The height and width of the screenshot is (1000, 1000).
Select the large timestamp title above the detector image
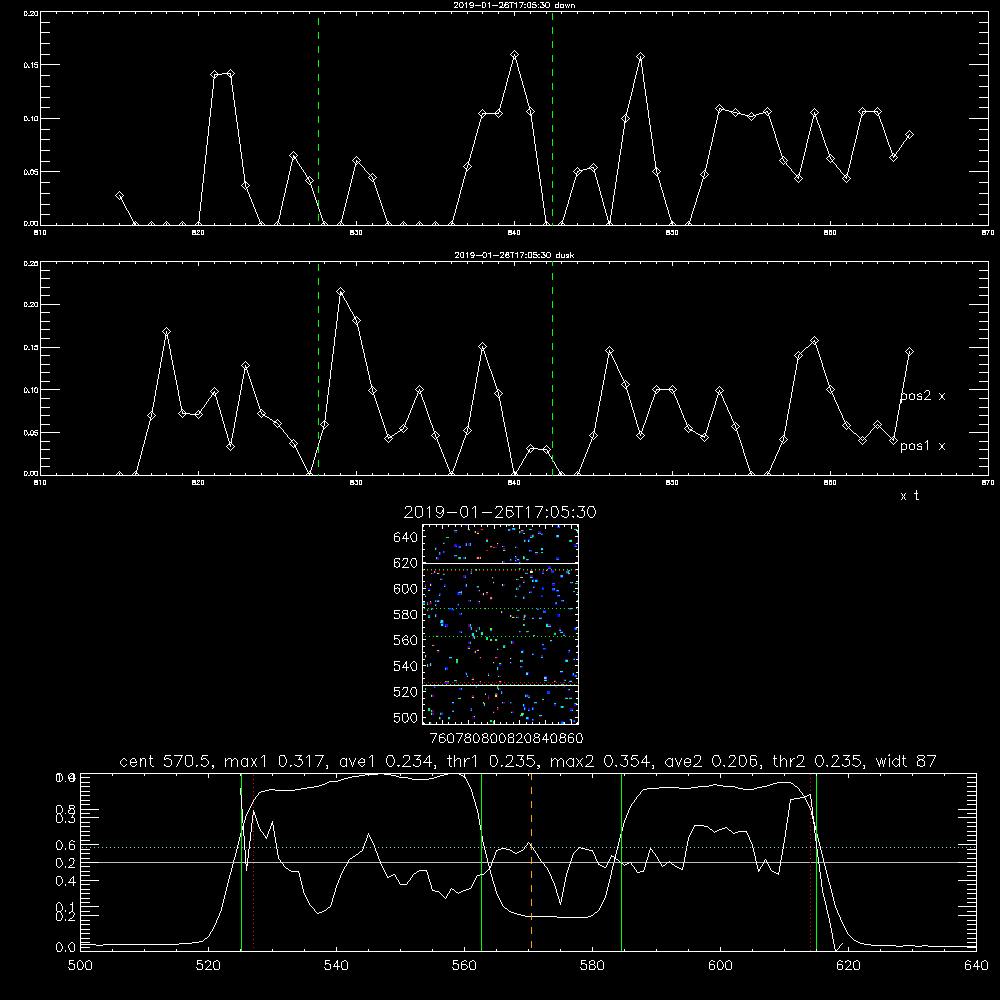point(500,512)
